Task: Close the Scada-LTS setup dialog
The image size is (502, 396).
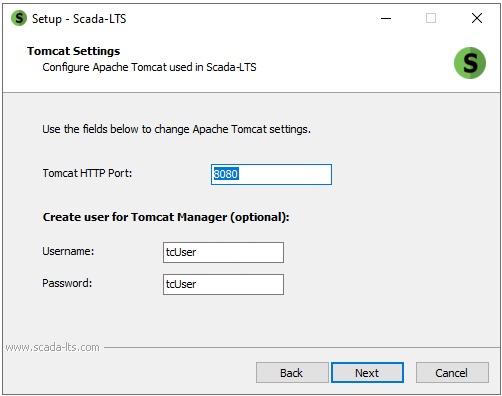Action: pos(477,18)
